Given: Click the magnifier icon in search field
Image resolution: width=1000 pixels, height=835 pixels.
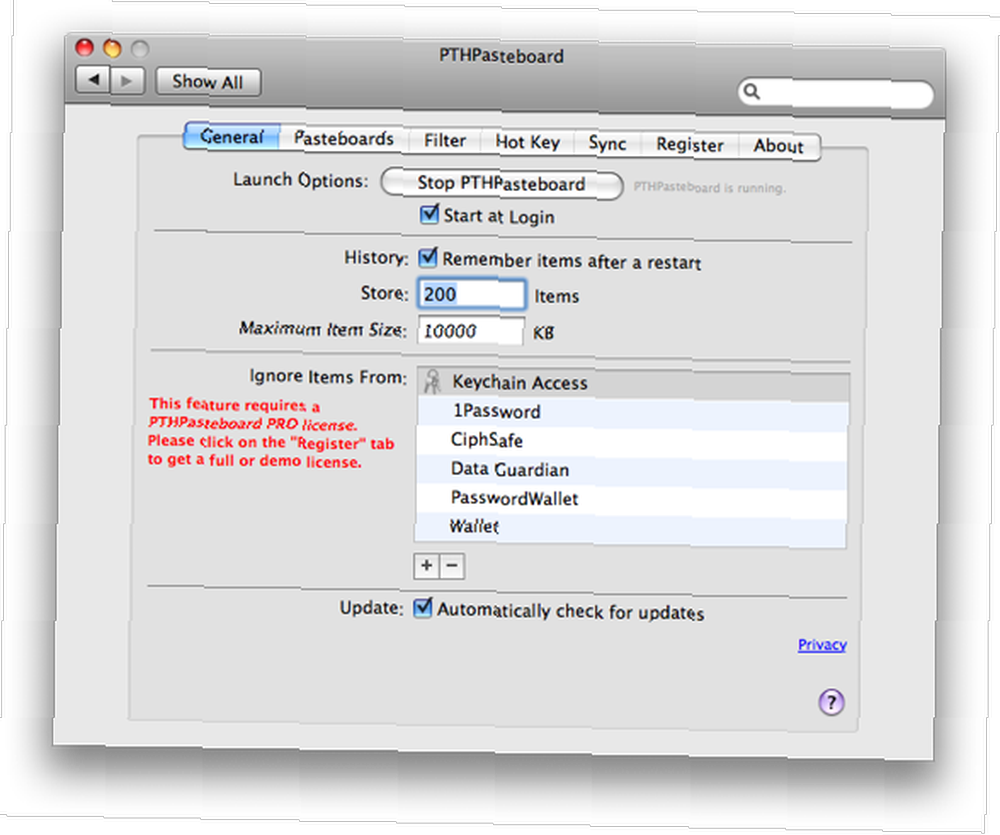Looking at the screenshot, I should [752, 92].
